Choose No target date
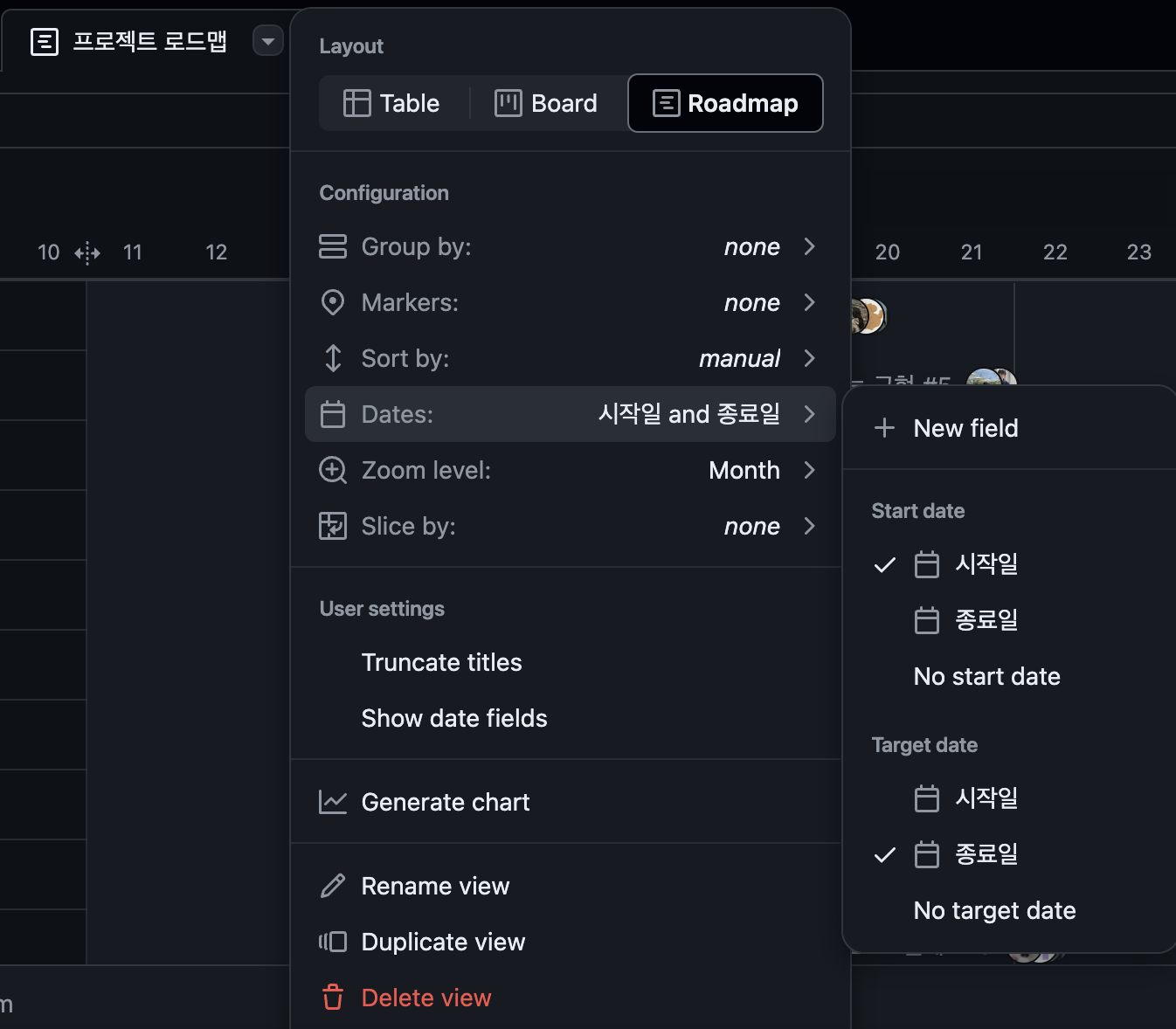1176x1029 pixels. (x=1009, y=910)
